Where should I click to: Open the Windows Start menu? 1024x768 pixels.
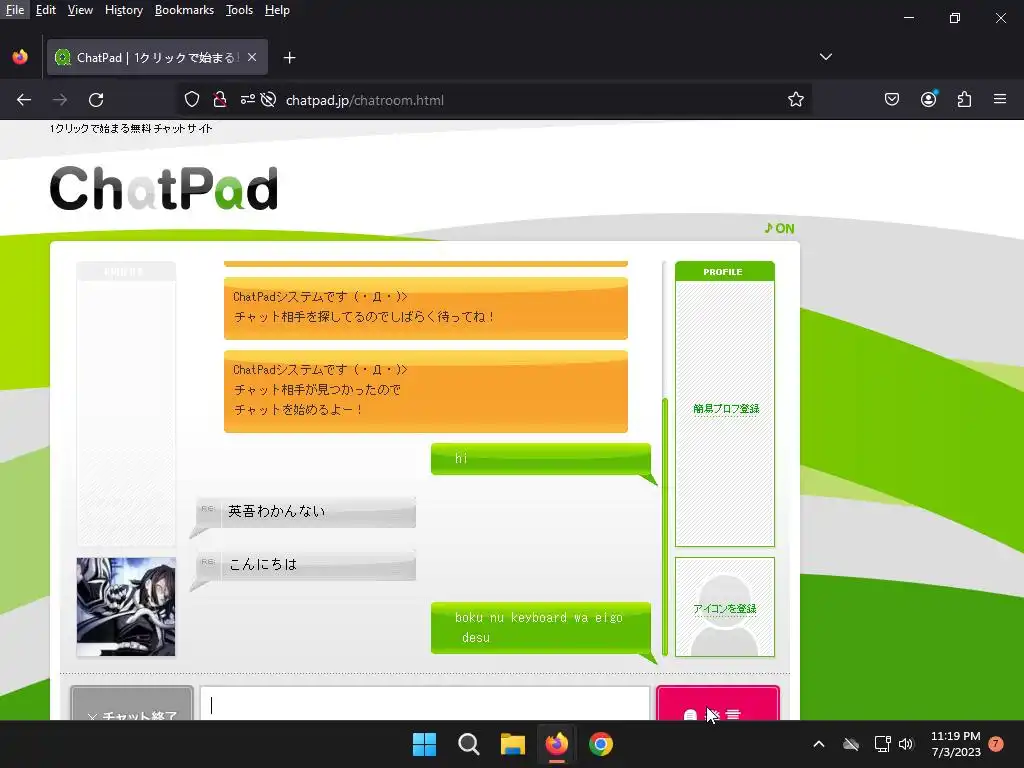[424, 744]
